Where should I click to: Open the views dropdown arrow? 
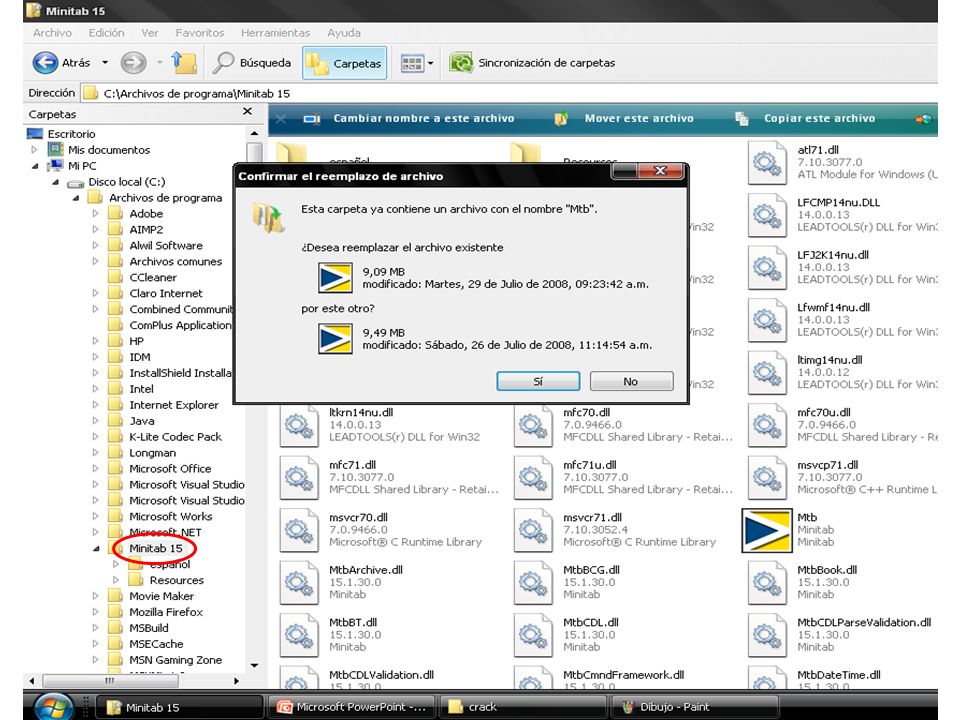(x=430, y=63)
